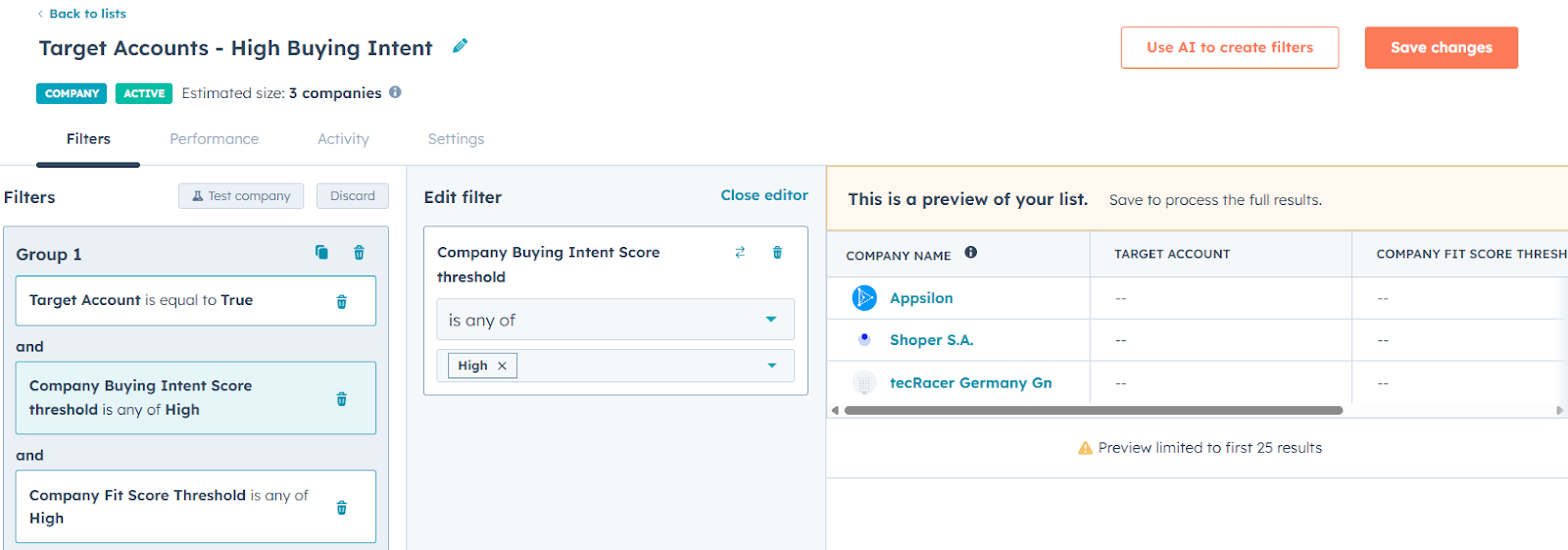Clone Group 1 with the copy icon
The height and width of the screenshot is (550, 1568).
click(x=321, y=252)
